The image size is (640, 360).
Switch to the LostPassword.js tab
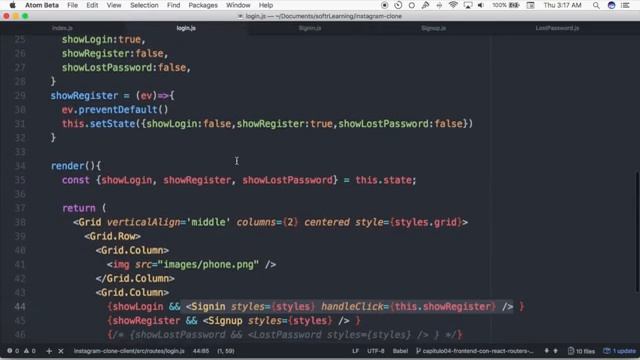(557, 28)
